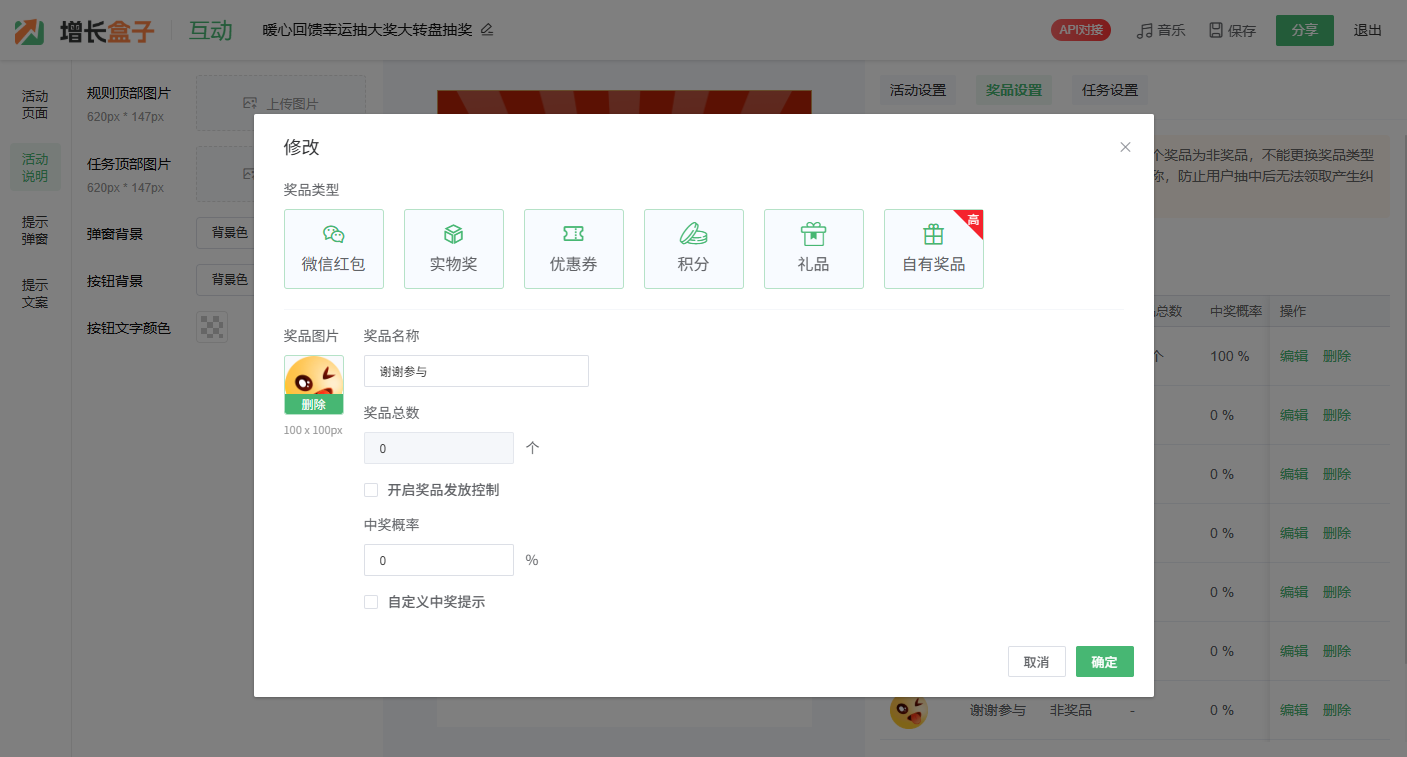Enable 开启奖品发放控制 checkbox
The width and height of the screenshot is (1407, 757).
(x=371, y=490)
